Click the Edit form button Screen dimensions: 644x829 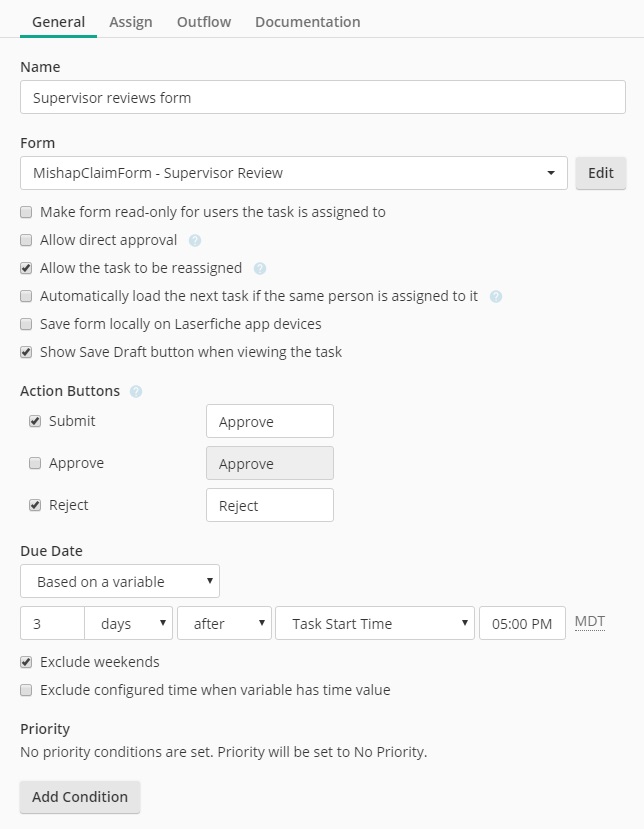coord(601,173)
